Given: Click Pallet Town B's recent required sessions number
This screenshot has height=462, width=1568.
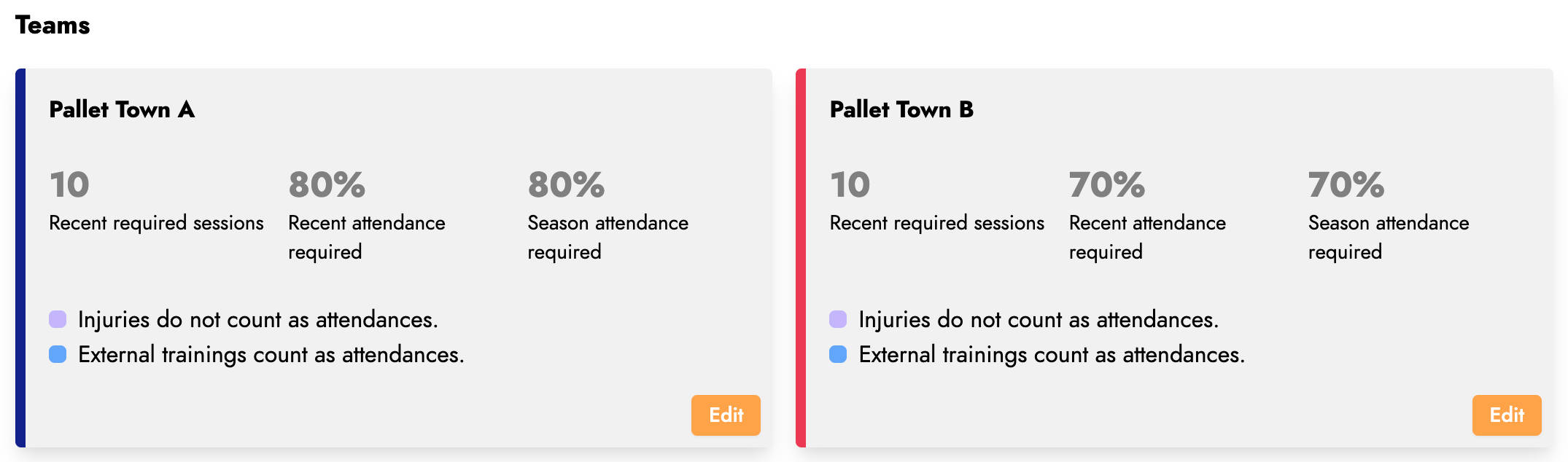Looking at the screenshot, I should (x=850, y=185).
